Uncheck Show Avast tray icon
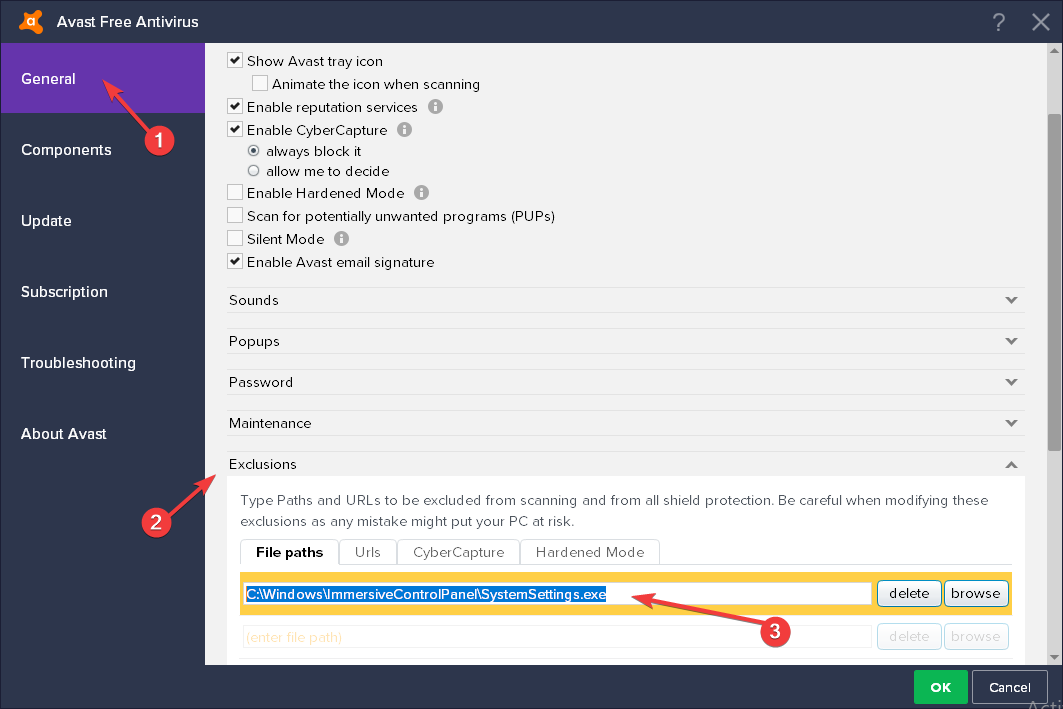The width and height of the screenshot is (1063, 709). 234,60
